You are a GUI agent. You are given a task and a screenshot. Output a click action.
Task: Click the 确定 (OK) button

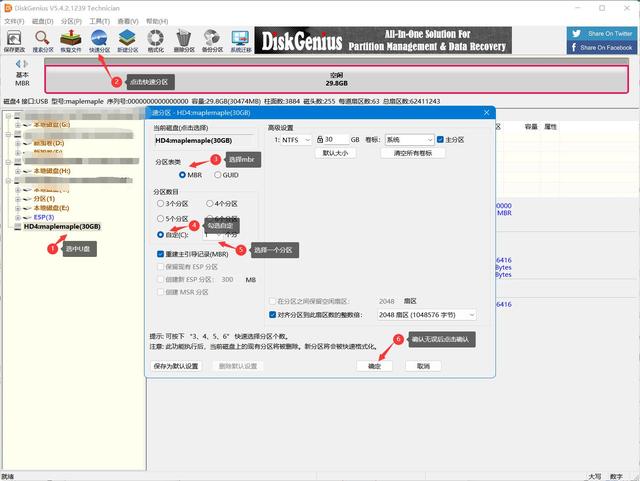pos(374,366)
